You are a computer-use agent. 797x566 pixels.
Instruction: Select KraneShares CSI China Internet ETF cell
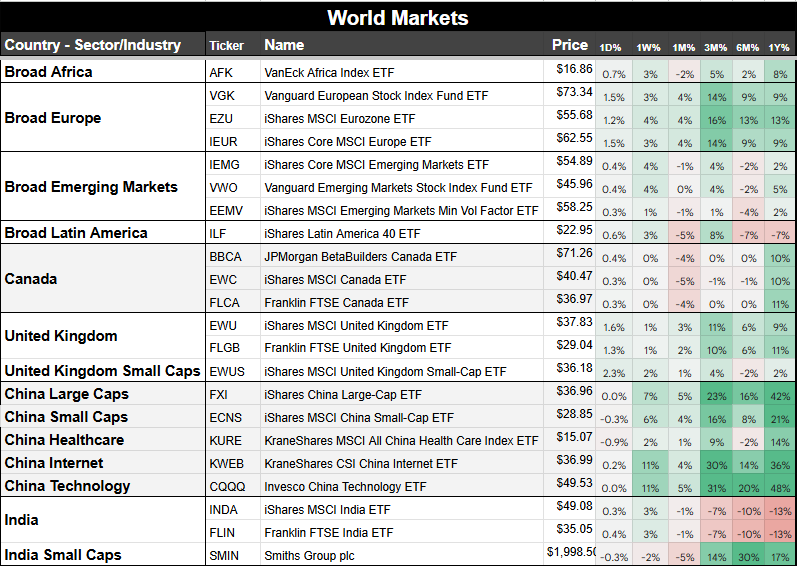[402, 463]
